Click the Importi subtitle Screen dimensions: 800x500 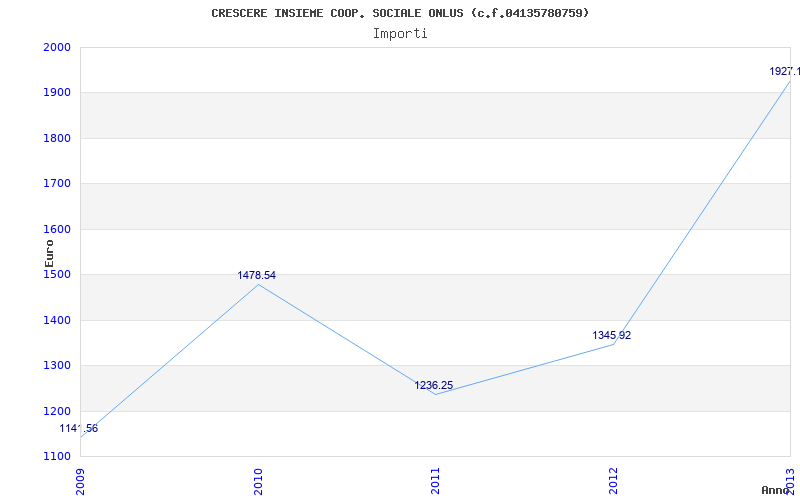(400, 33)
